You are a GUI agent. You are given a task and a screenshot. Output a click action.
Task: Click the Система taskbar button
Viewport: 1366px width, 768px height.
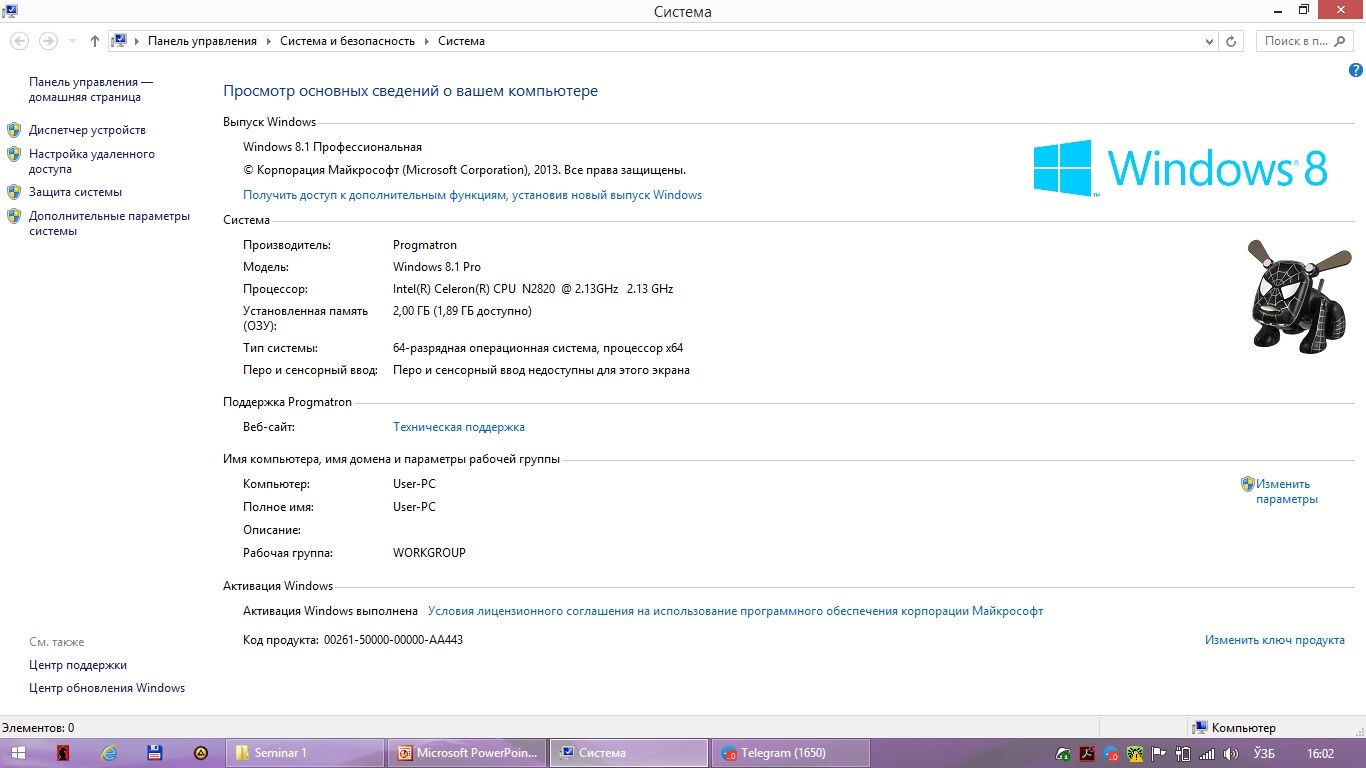point(629,753)
